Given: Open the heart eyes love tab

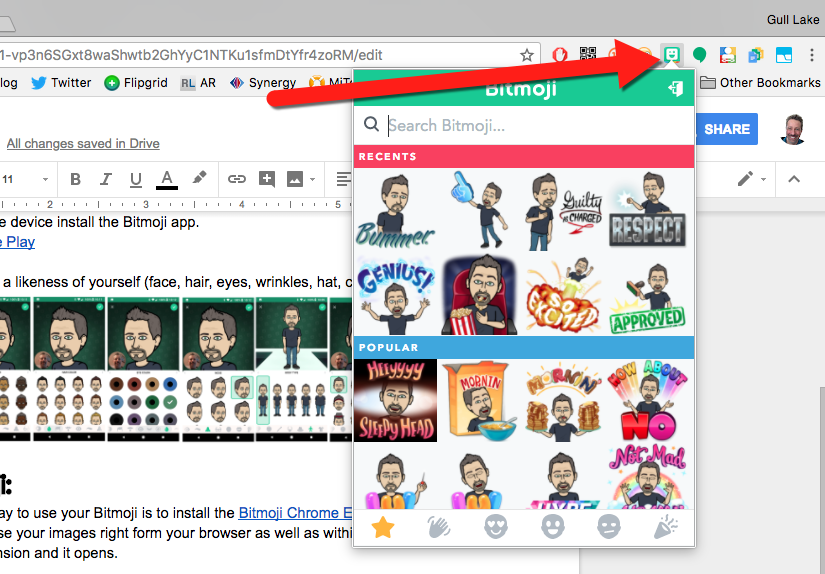Looking at the screenshot, I should click(x=496, y=527).
